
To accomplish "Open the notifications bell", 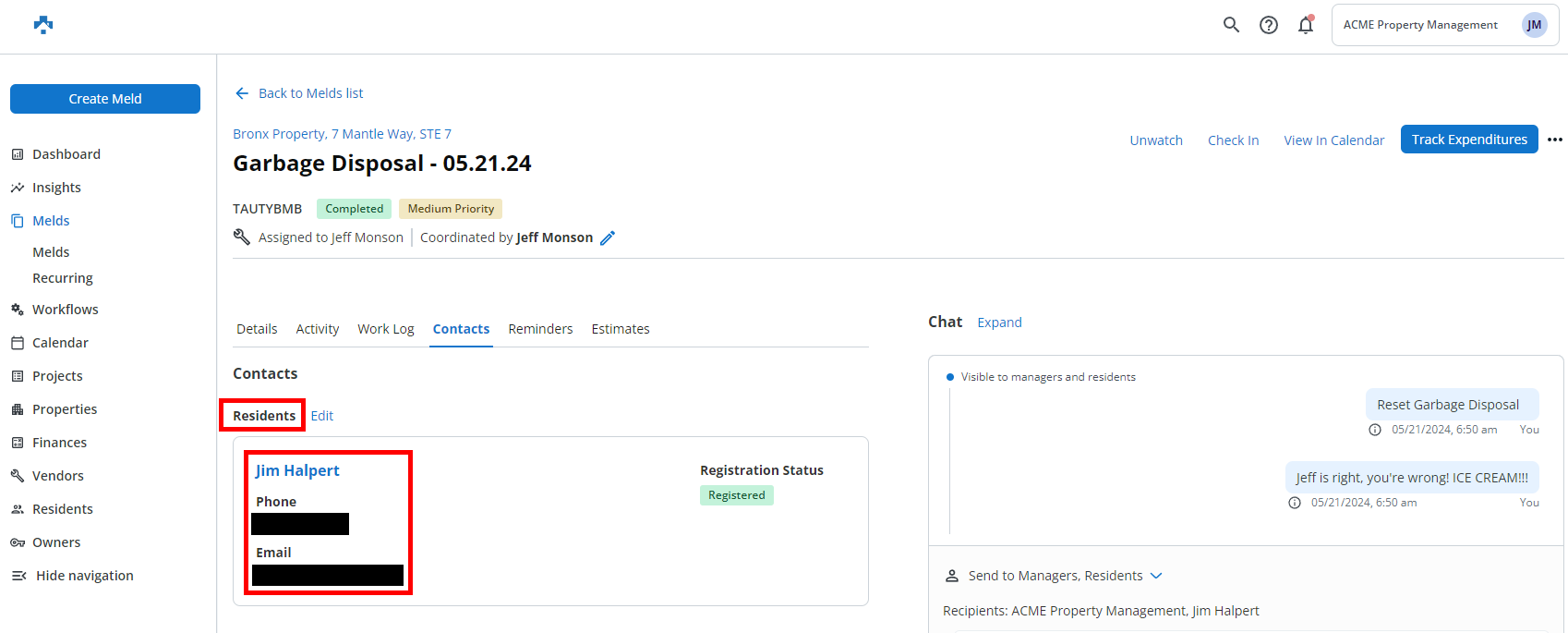I will click(1306, 25).
